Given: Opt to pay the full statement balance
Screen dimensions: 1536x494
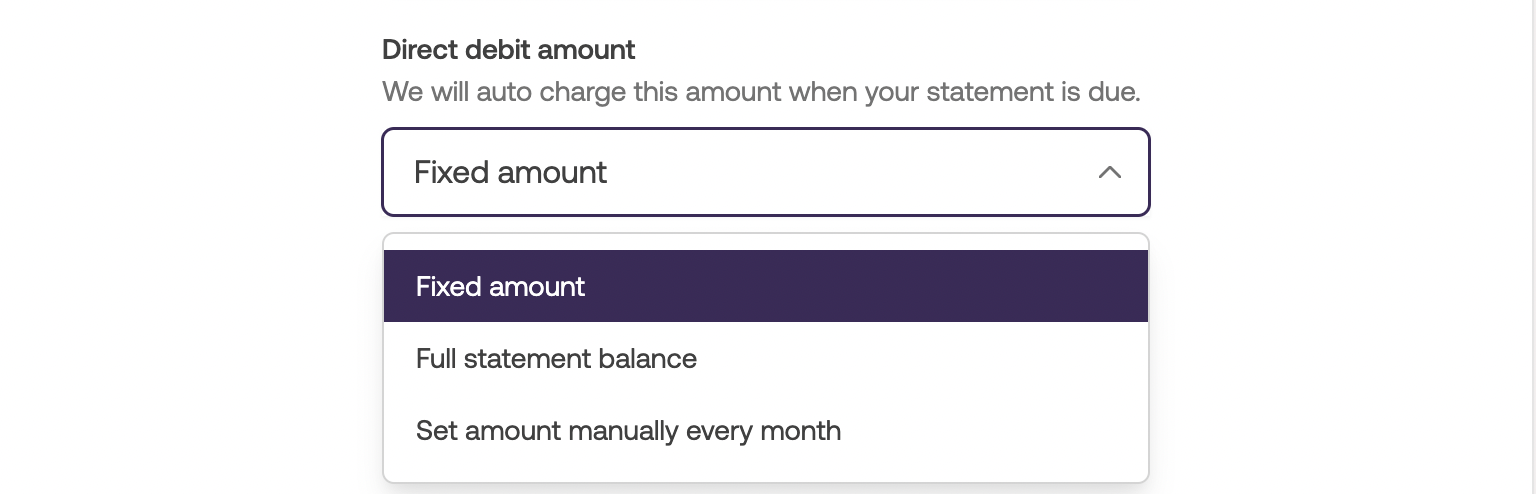Looking at the screenshot, I should (x=765, y=359).
